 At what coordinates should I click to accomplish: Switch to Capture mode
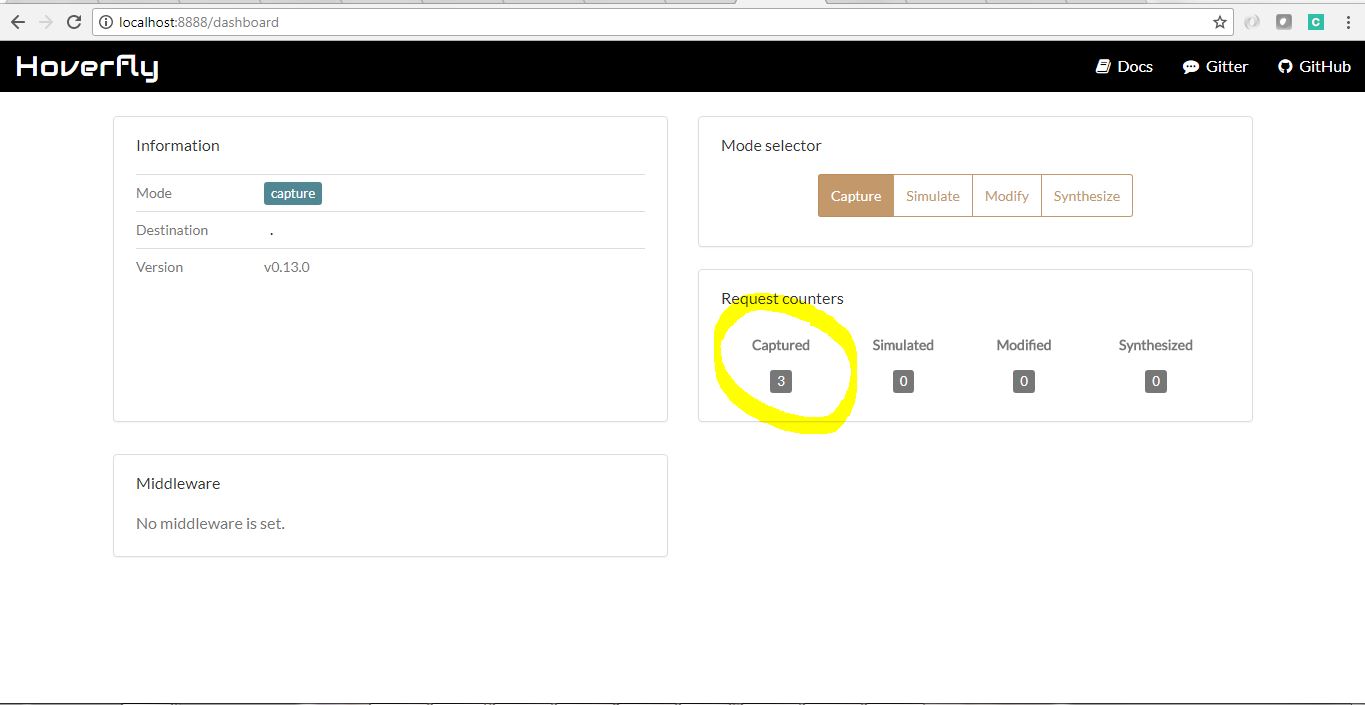coord(856,196)
